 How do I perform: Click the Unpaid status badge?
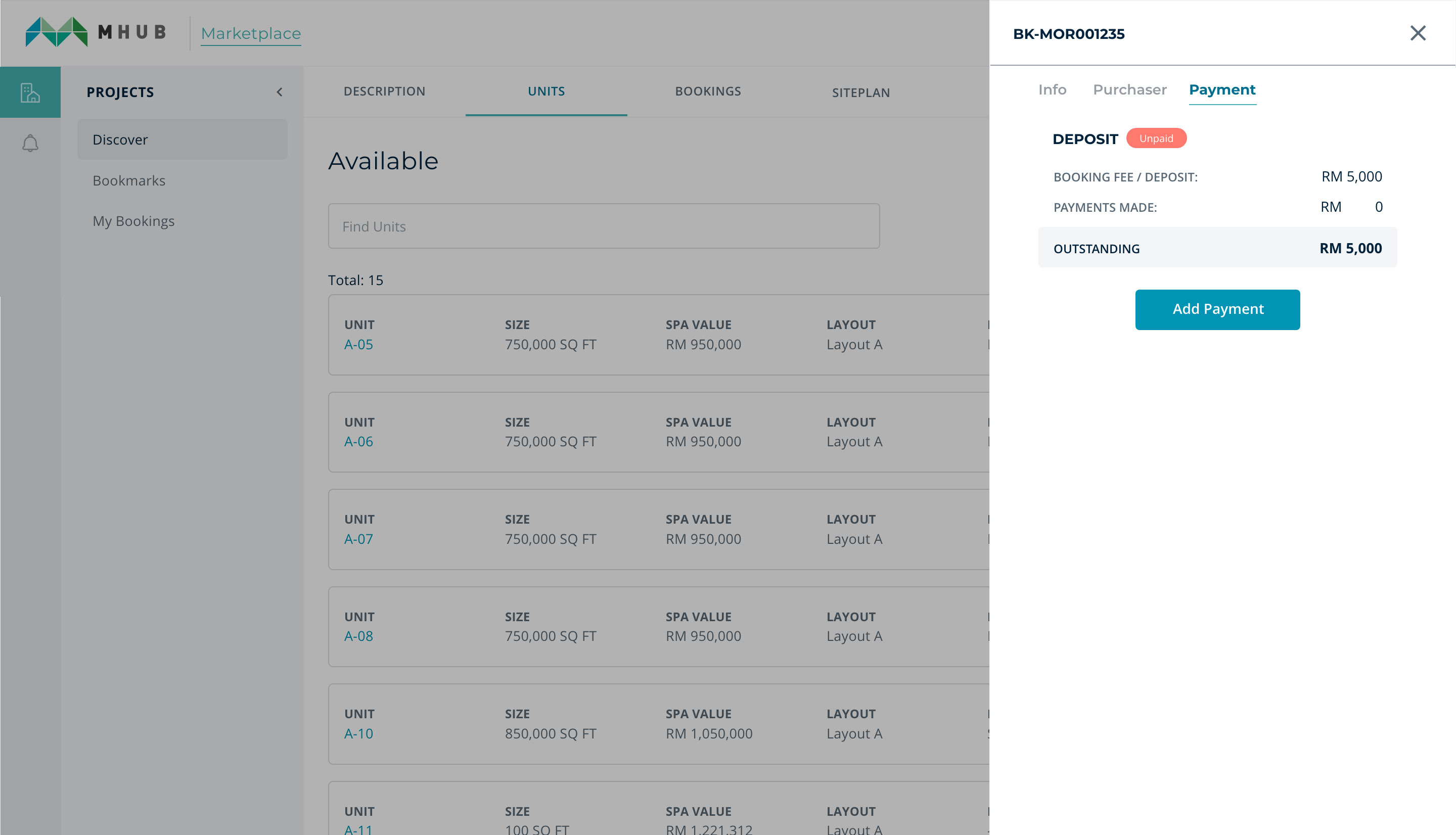(x=1156, y=139)
